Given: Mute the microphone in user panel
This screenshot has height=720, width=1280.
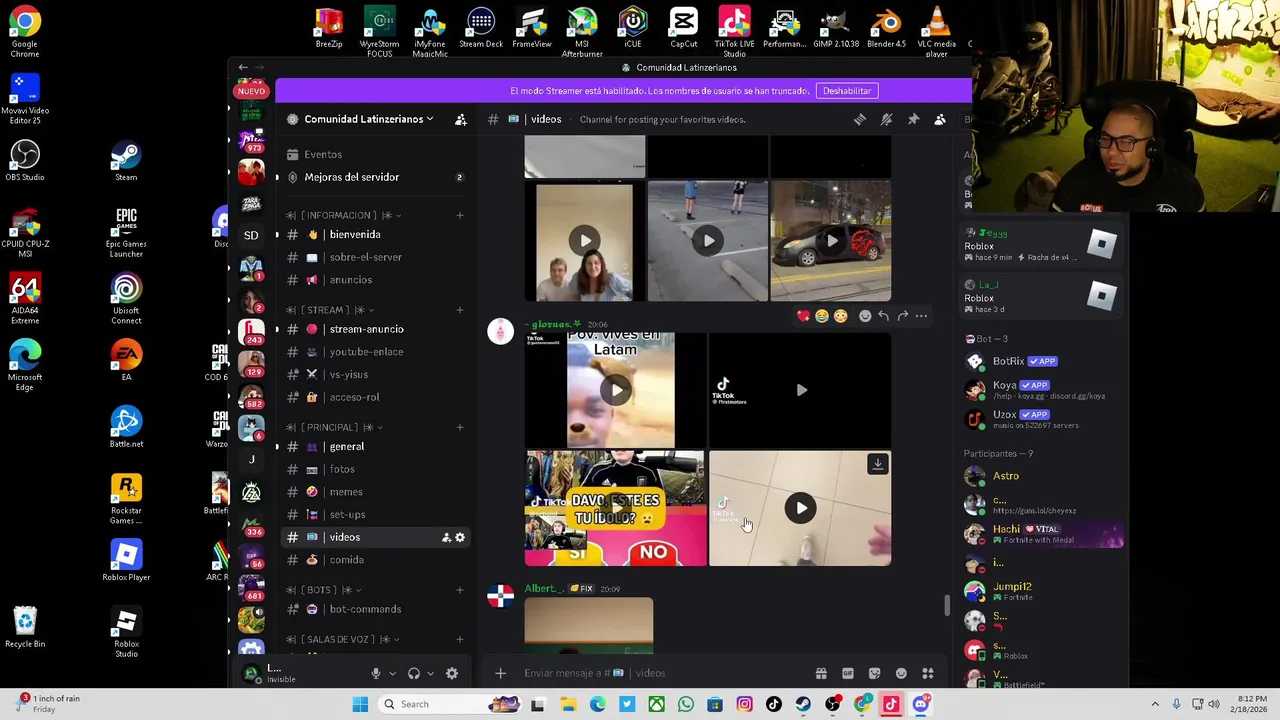Looking at the screenshot, I should point(376,674).
